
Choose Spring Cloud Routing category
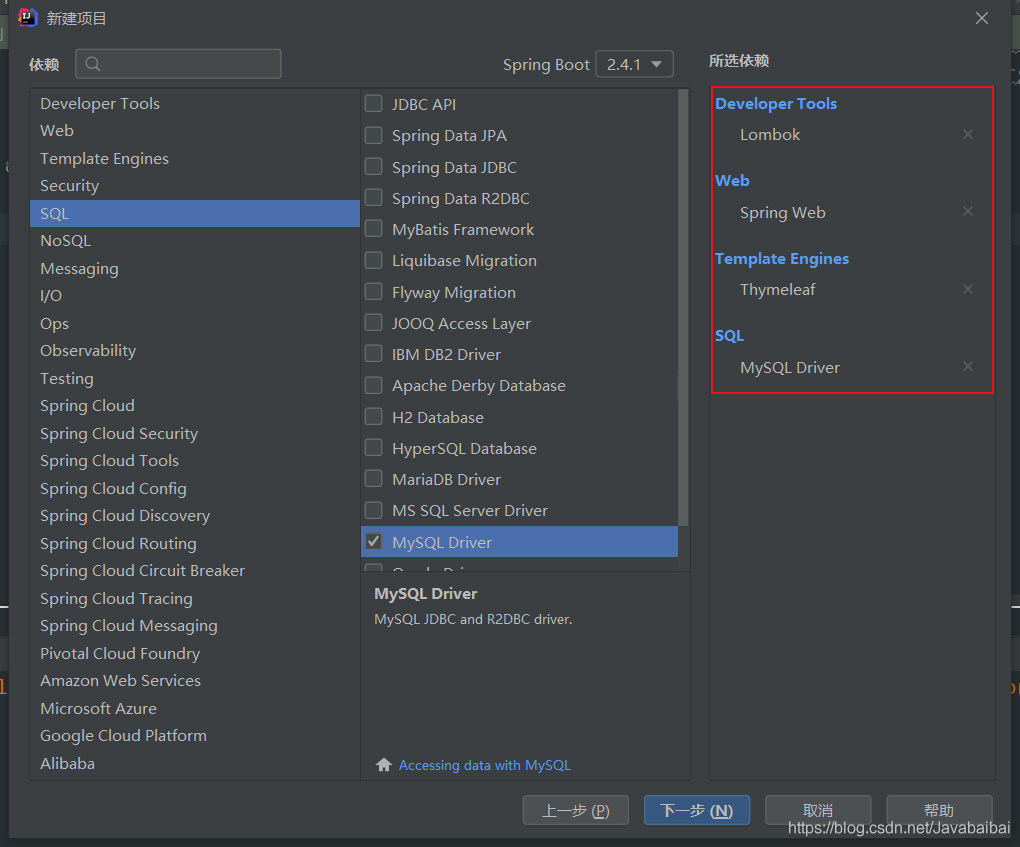195,543
